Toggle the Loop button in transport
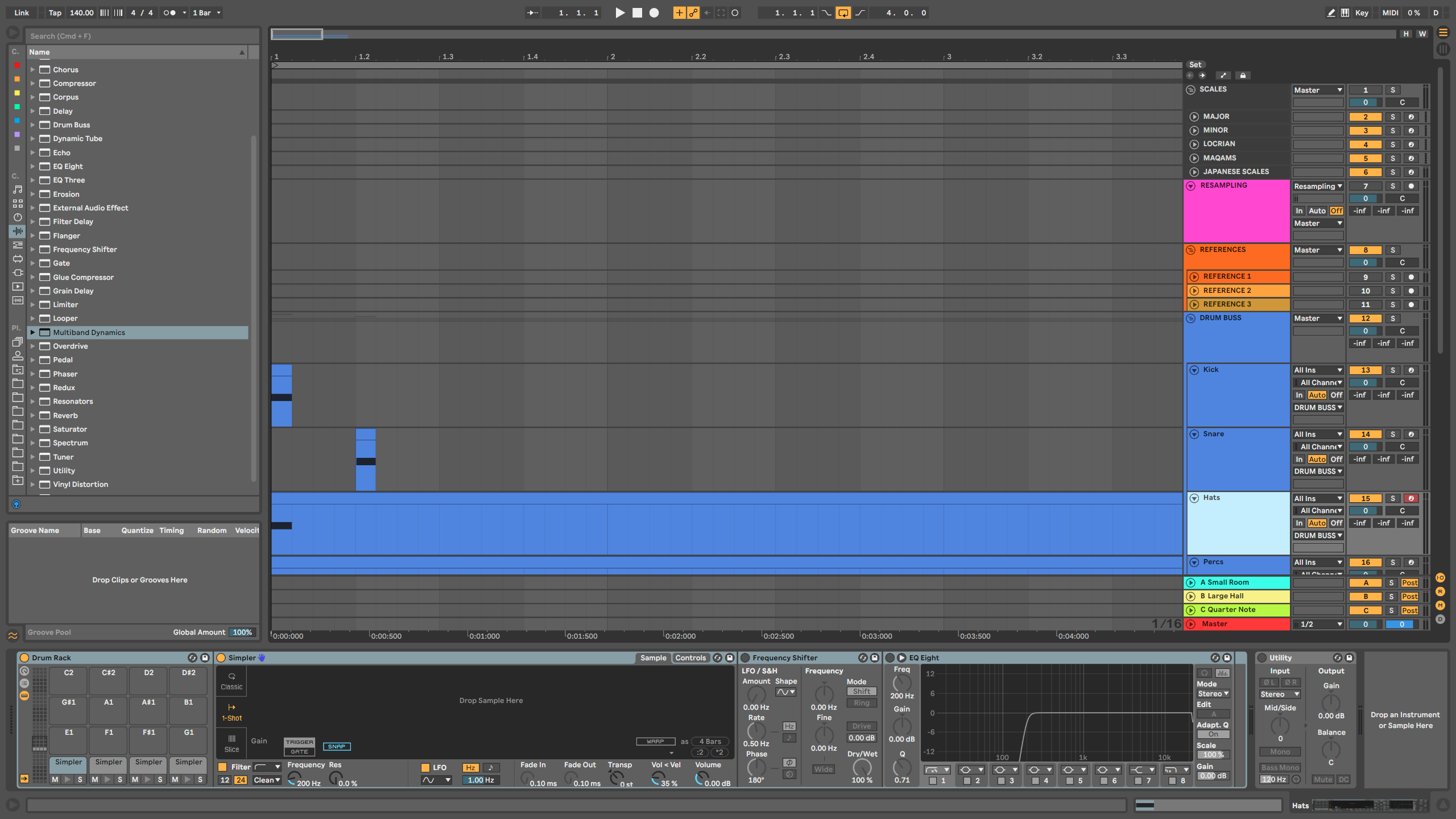Screen dimensions: 1456x819 (x=844, y=12)
